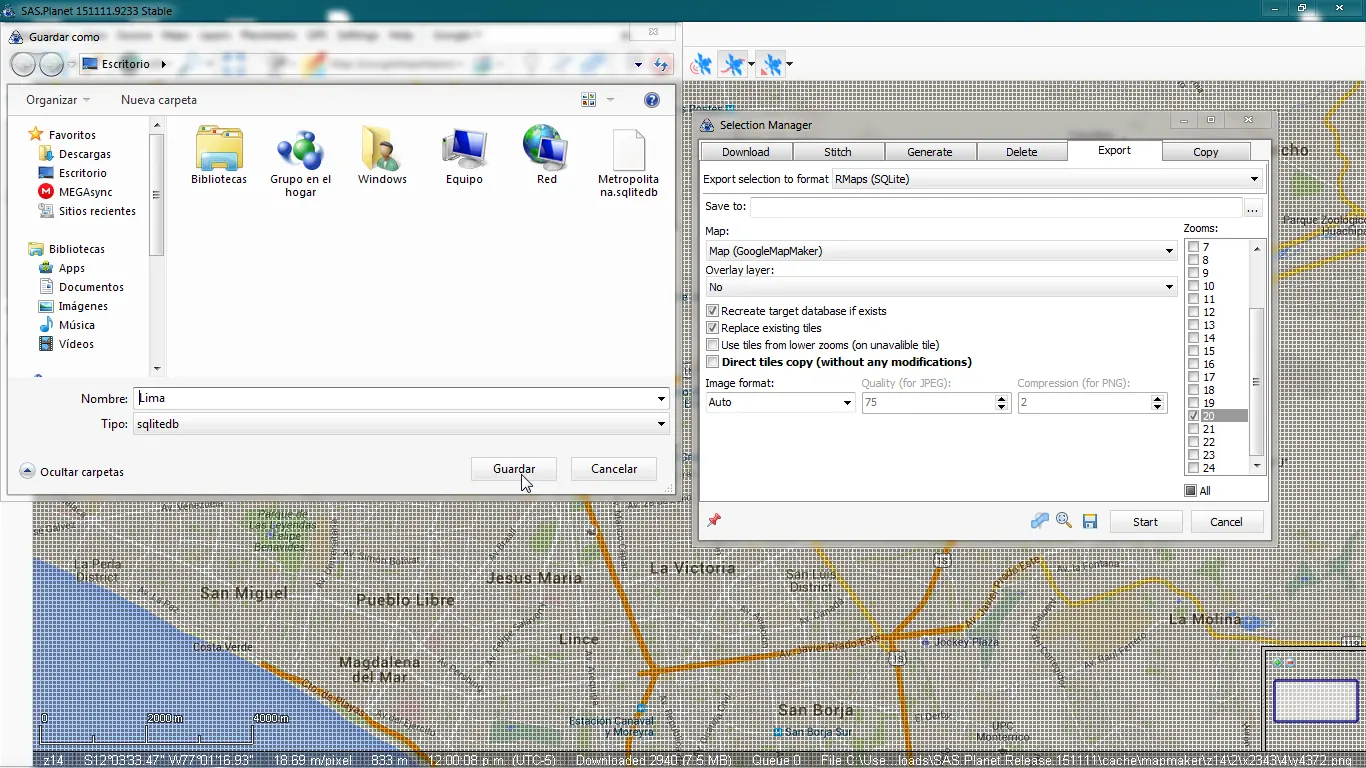The width and height of the screenshot is (1366, 768).
Task: Check zoom level 19
Action: point(1194,403)
